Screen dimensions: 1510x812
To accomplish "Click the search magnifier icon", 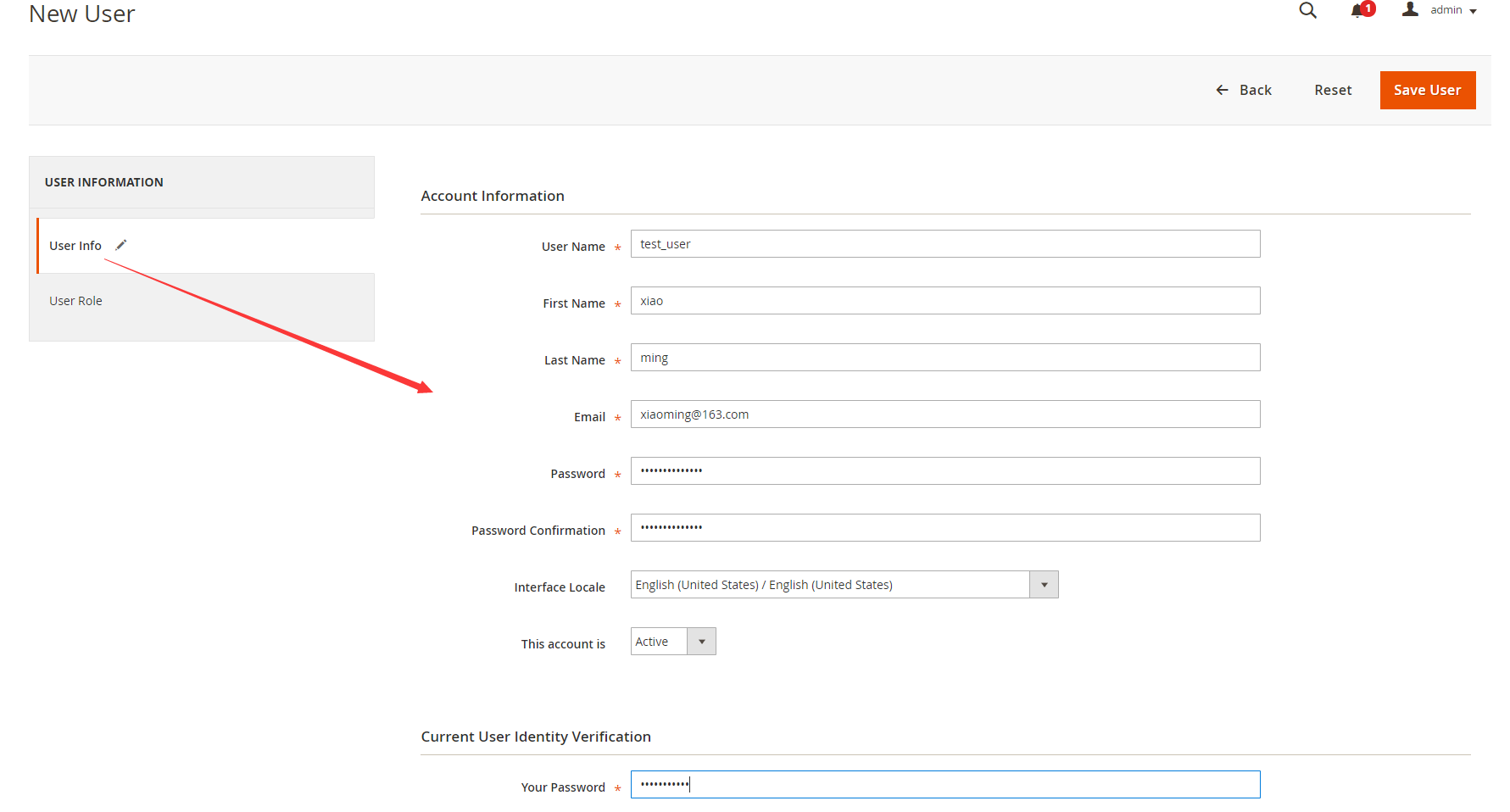I will (1307, 10).
